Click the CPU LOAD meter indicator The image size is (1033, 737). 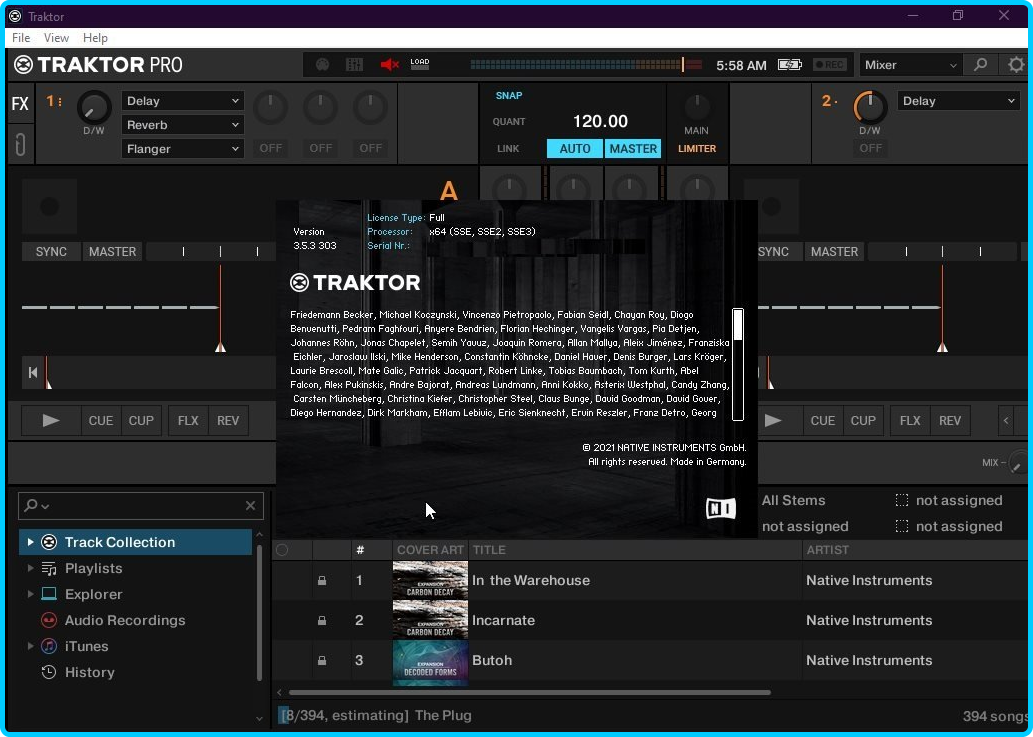click(x=420, y=64)
